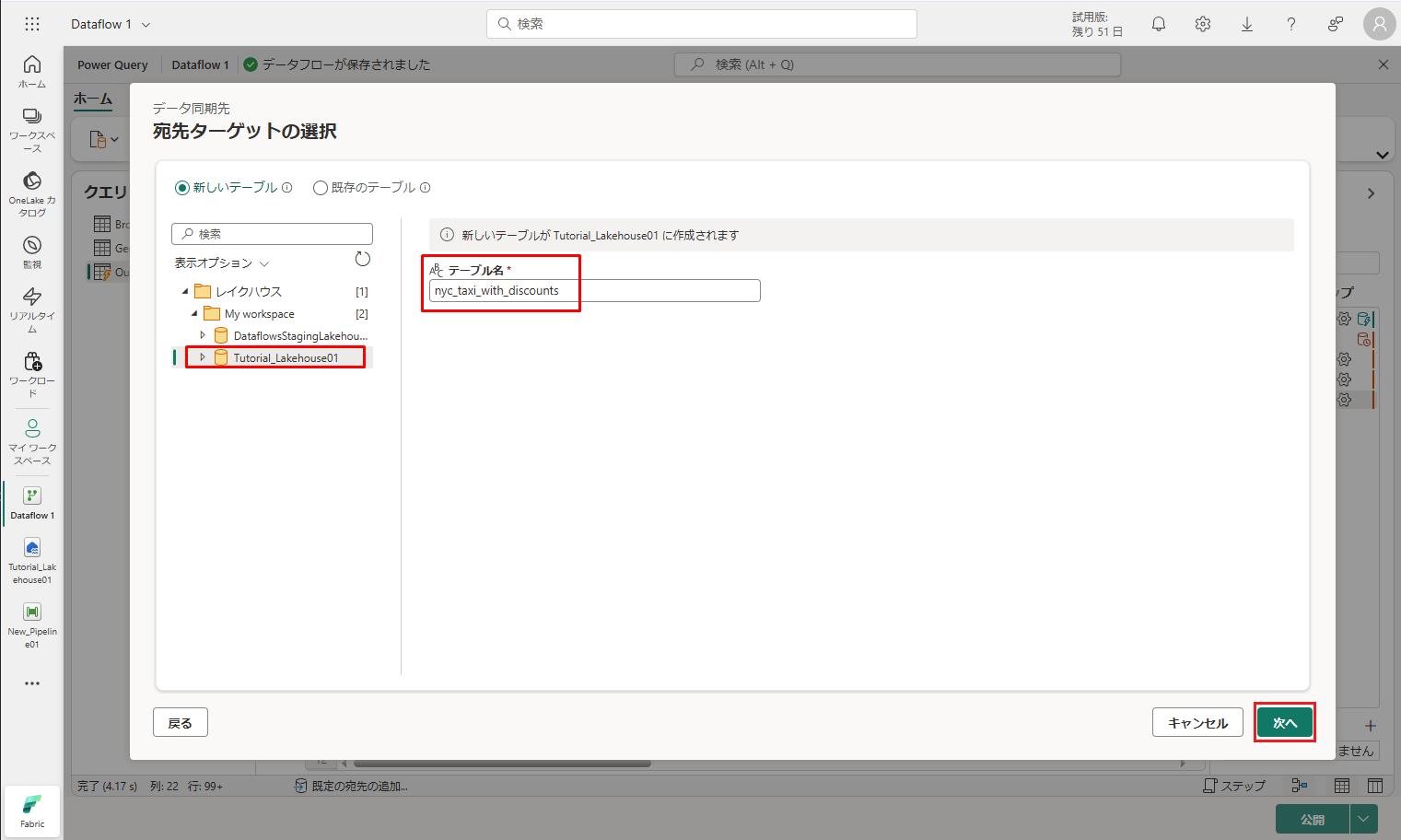
Task: Open feedback icon in top bar
Action: point(1336,24)
